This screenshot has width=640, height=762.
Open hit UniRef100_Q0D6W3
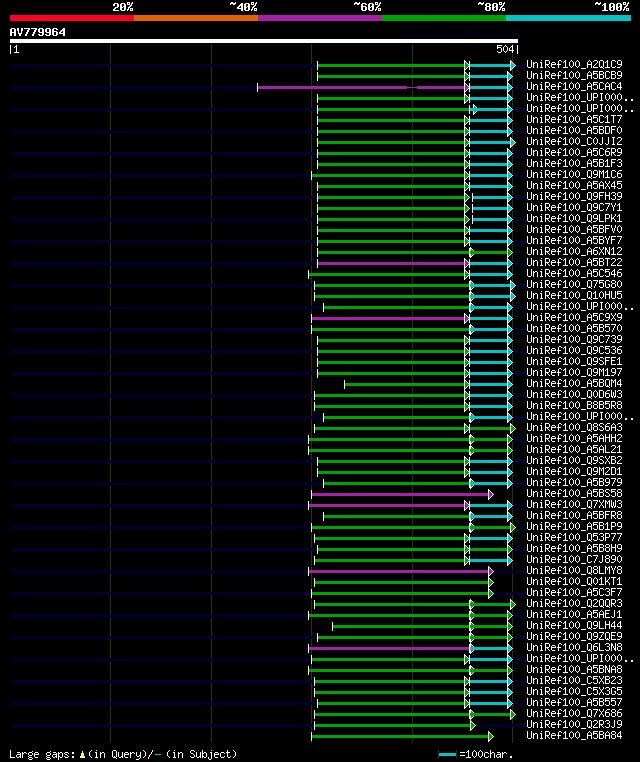coord(574,394)
